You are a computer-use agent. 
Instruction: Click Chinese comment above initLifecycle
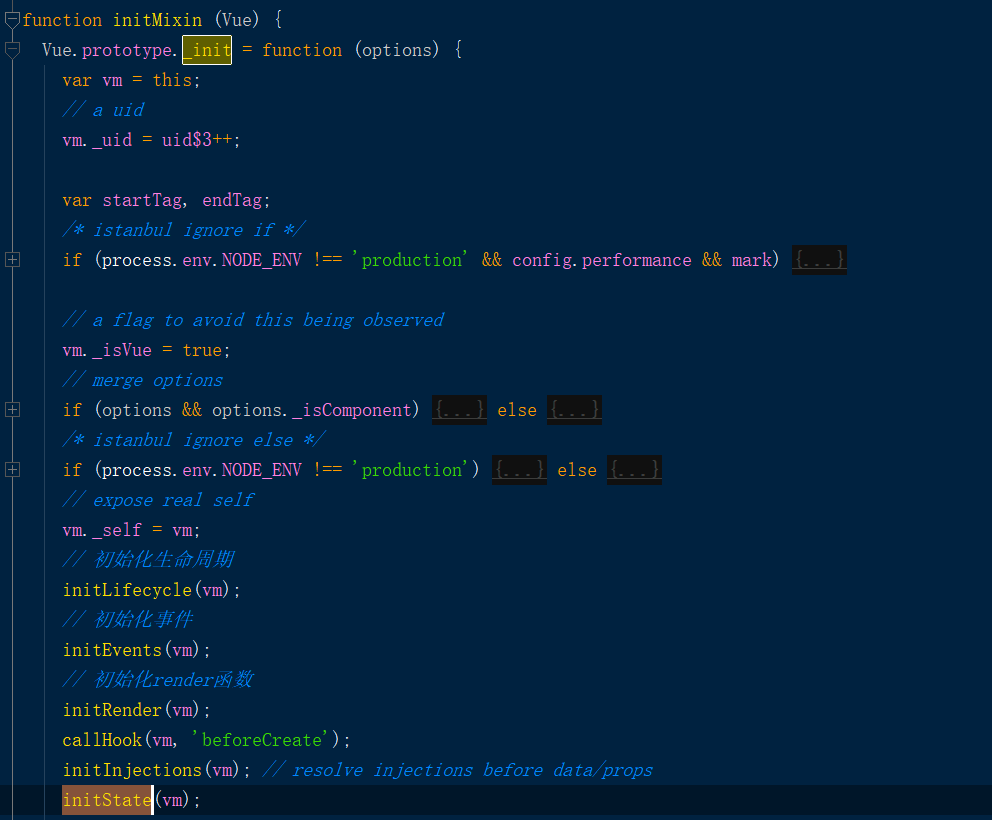click(149, 559)
